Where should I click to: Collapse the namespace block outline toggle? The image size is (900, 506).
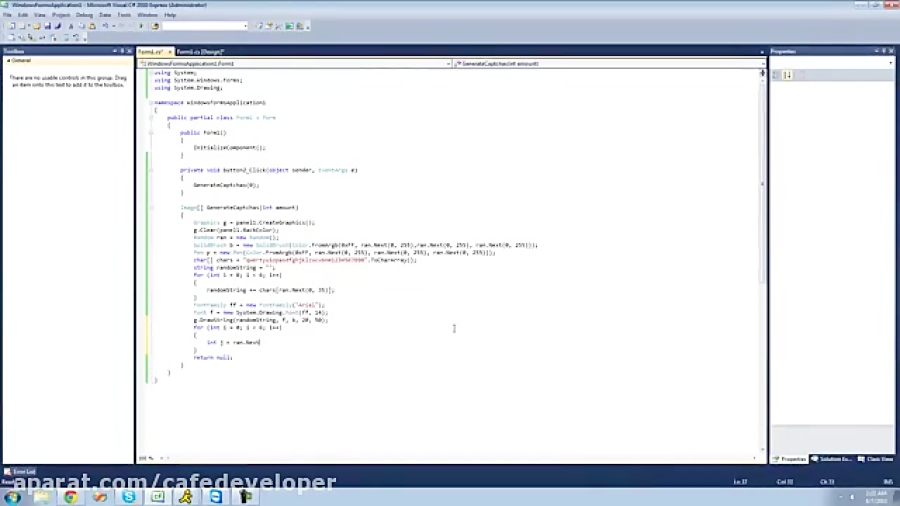tap(152, 103)
